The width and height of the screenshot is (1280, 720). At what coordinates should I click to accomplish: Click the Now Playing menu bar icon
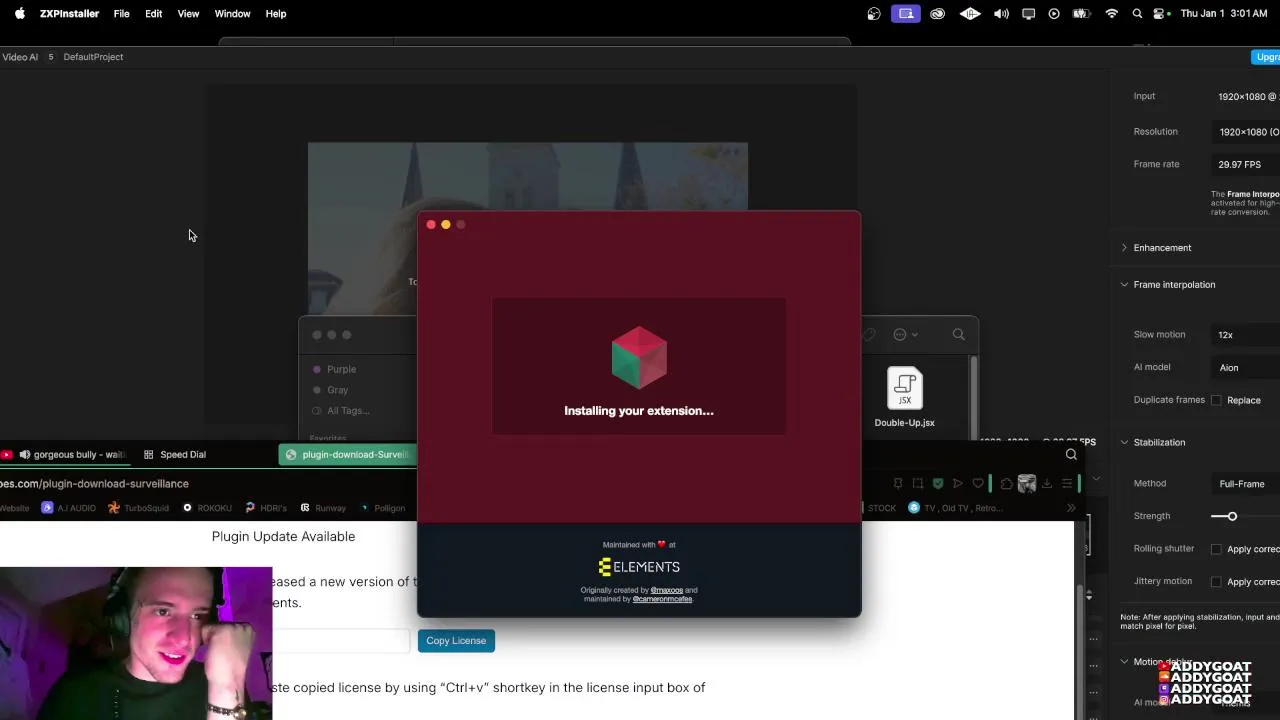point(1054,14)
